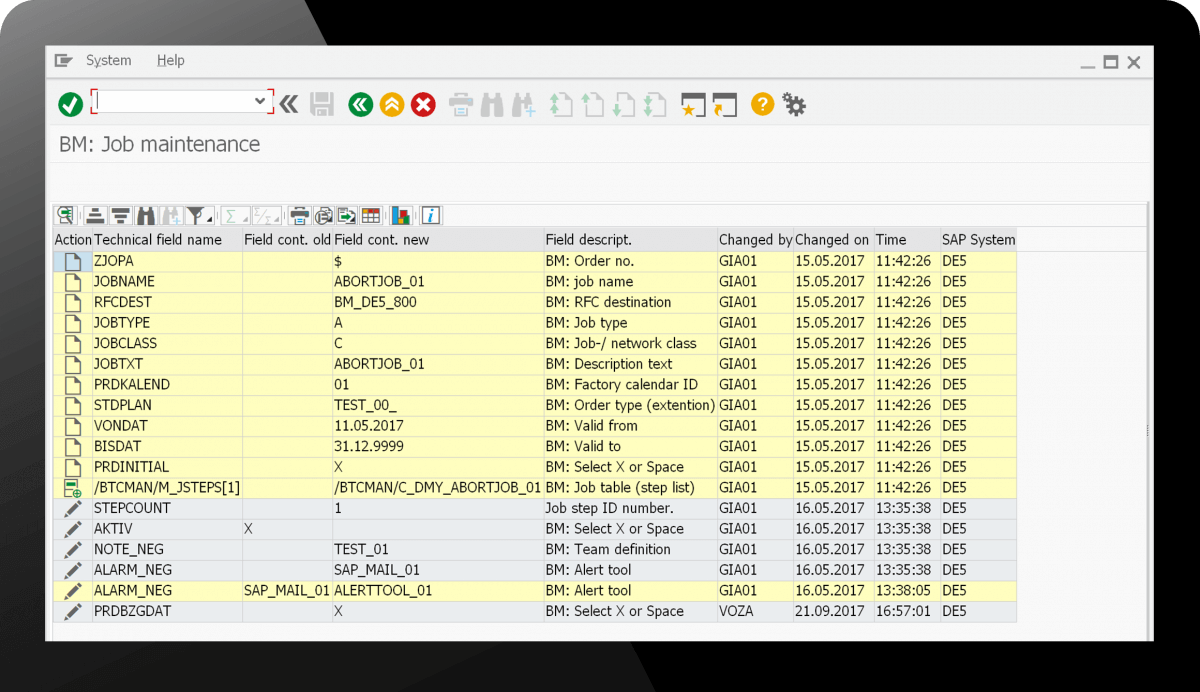
Task: Click the Display Graphic chart icon
Action: pyautogui.click(x=401, y=215)
